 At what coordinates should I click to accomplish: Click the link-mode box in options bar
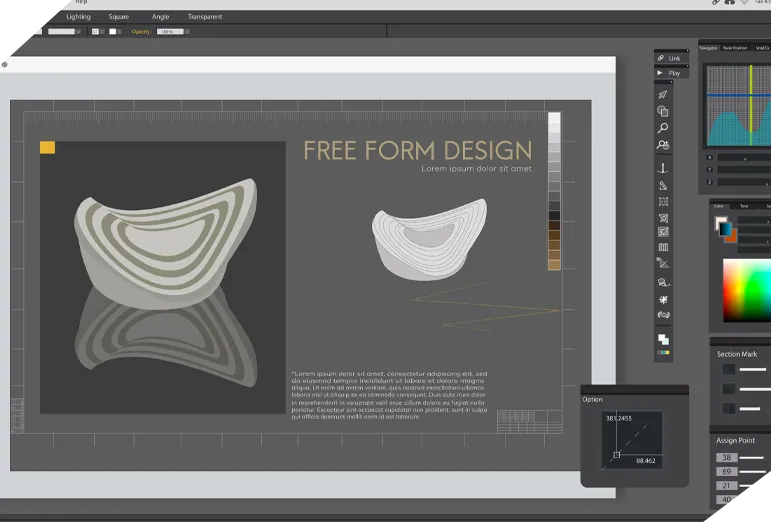click(95, 31)
